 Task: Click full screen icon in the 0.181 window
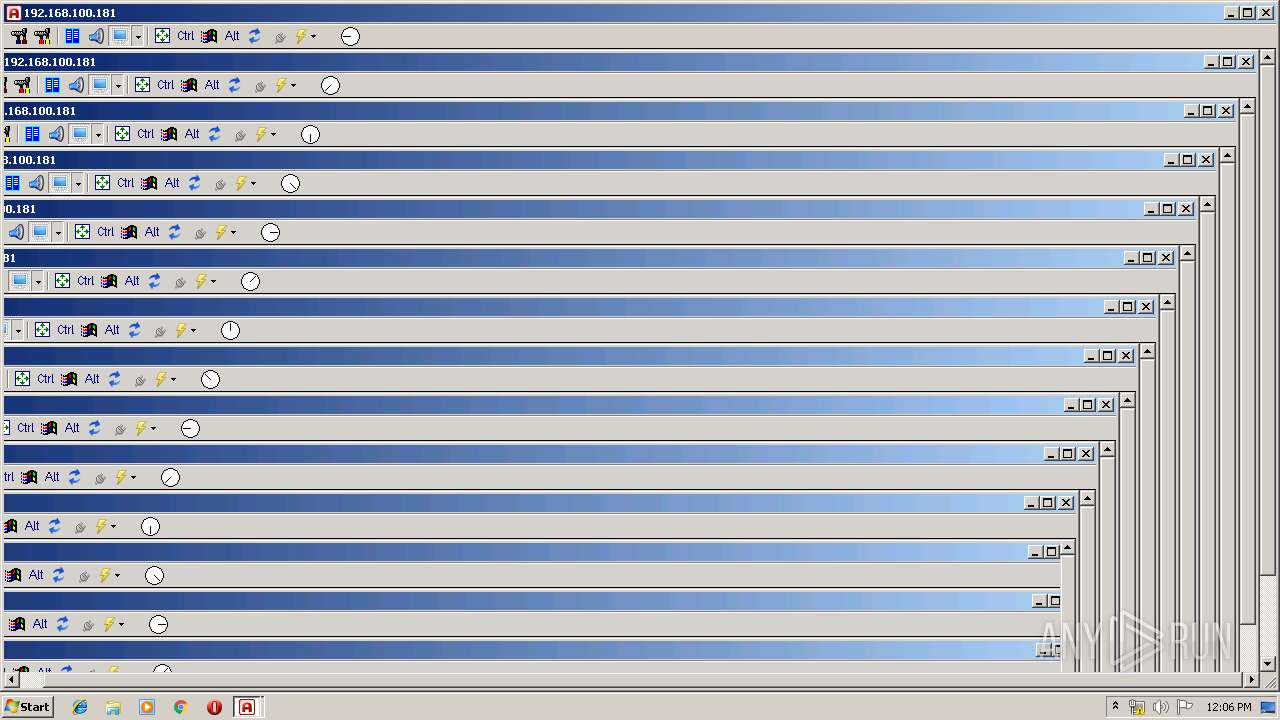pyautogui.click(x=83, y=232)
